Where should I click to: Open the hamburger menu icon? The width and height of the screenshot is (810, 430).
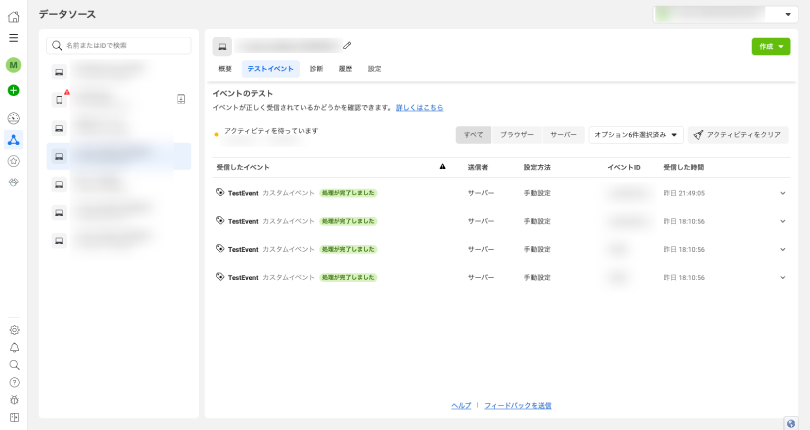pos(14,38)
